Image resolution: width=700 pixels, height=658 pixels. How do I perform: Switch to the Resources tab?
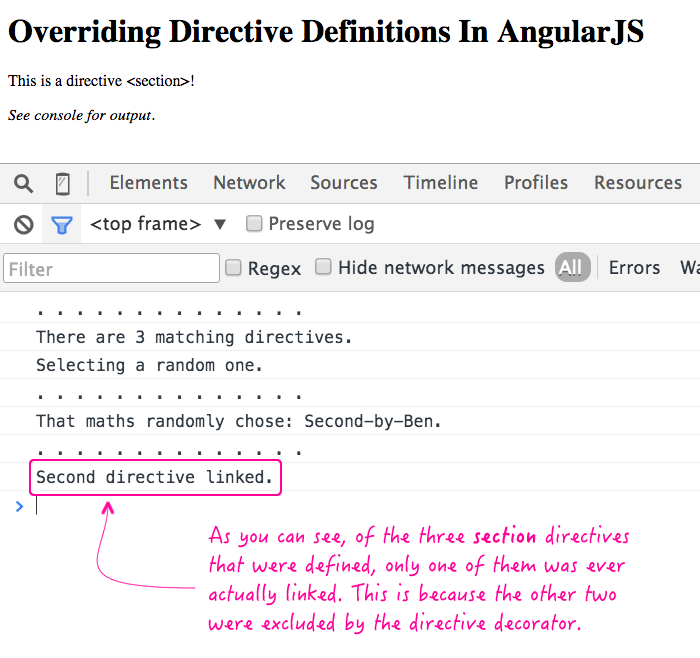tap(638, 183)
